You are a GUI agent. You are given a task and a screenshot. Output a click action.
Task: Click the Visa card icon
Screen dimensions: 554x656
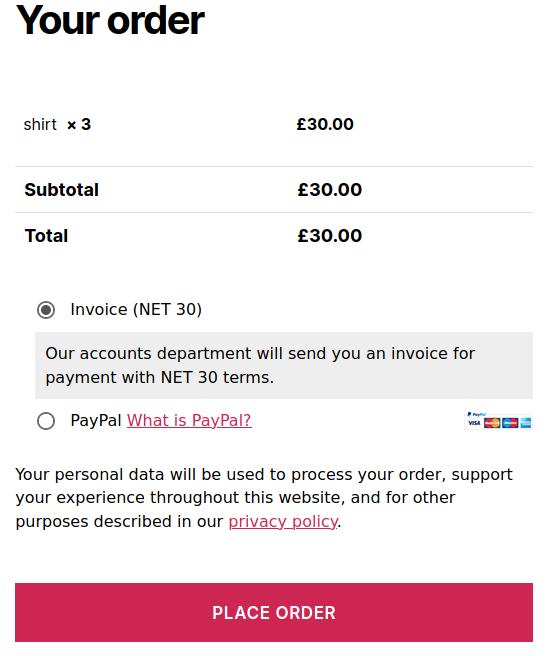pyautogui.click(x=474, y=423)
